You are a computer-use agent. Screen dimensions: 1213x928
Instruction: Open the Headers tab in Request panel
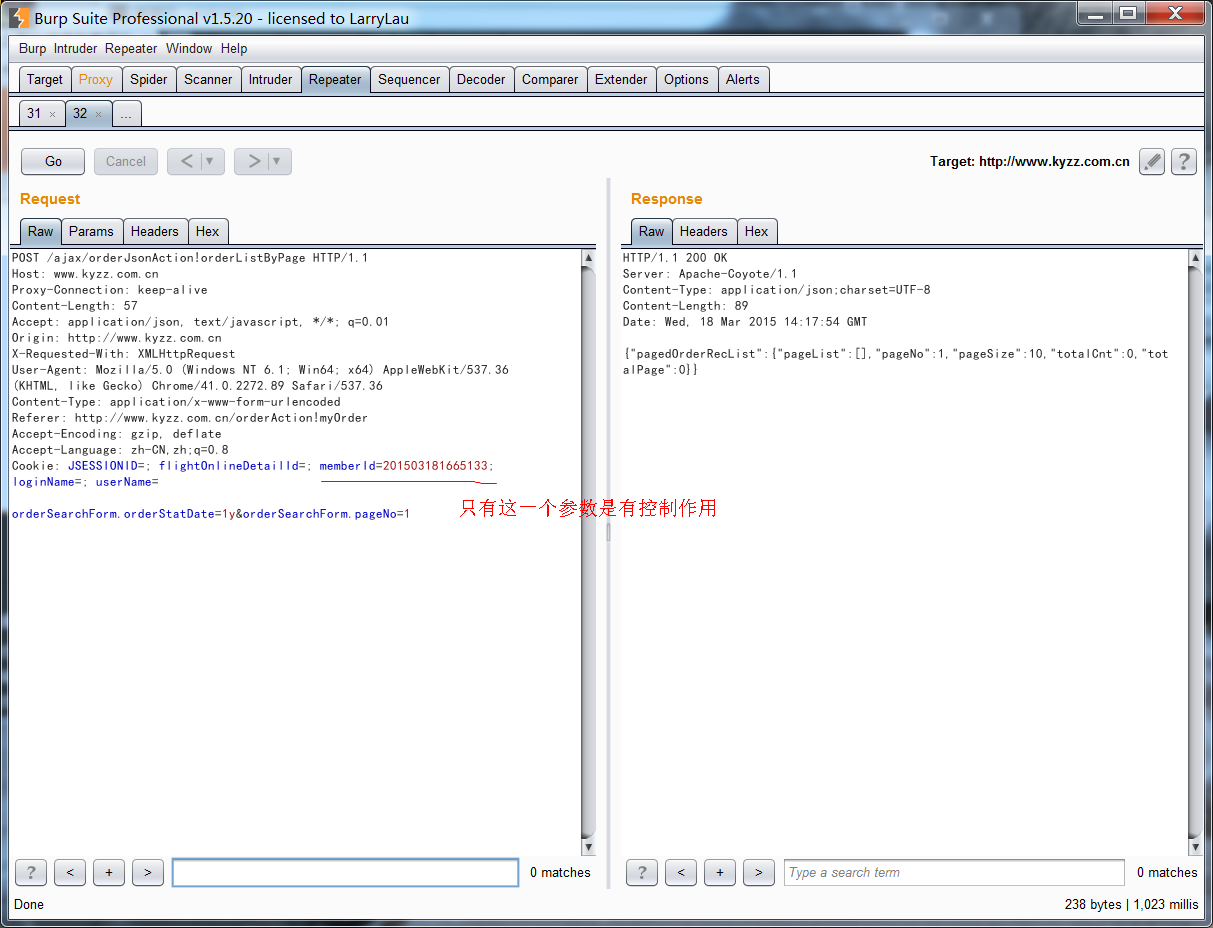154,231
